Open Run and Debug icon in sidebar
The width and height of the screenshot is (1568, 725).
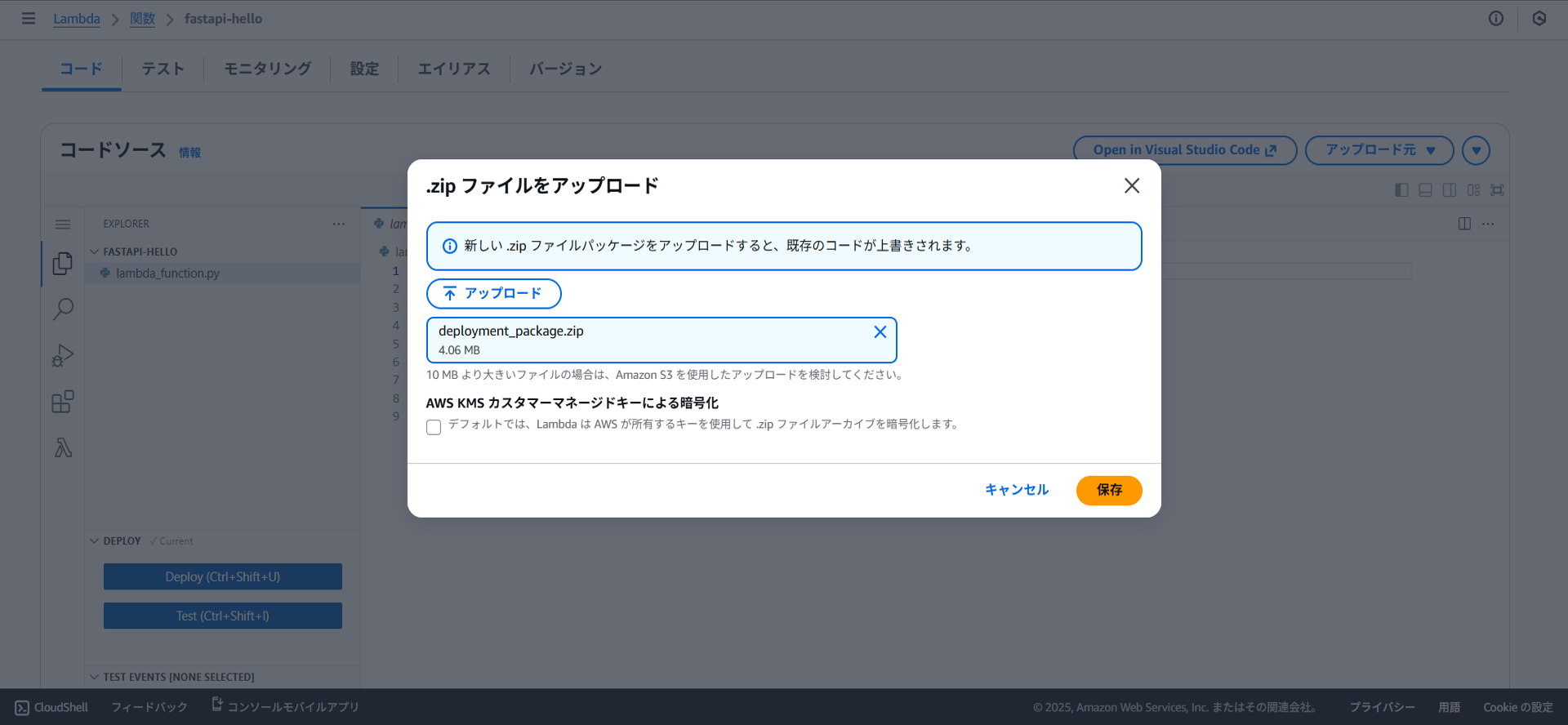63,355
